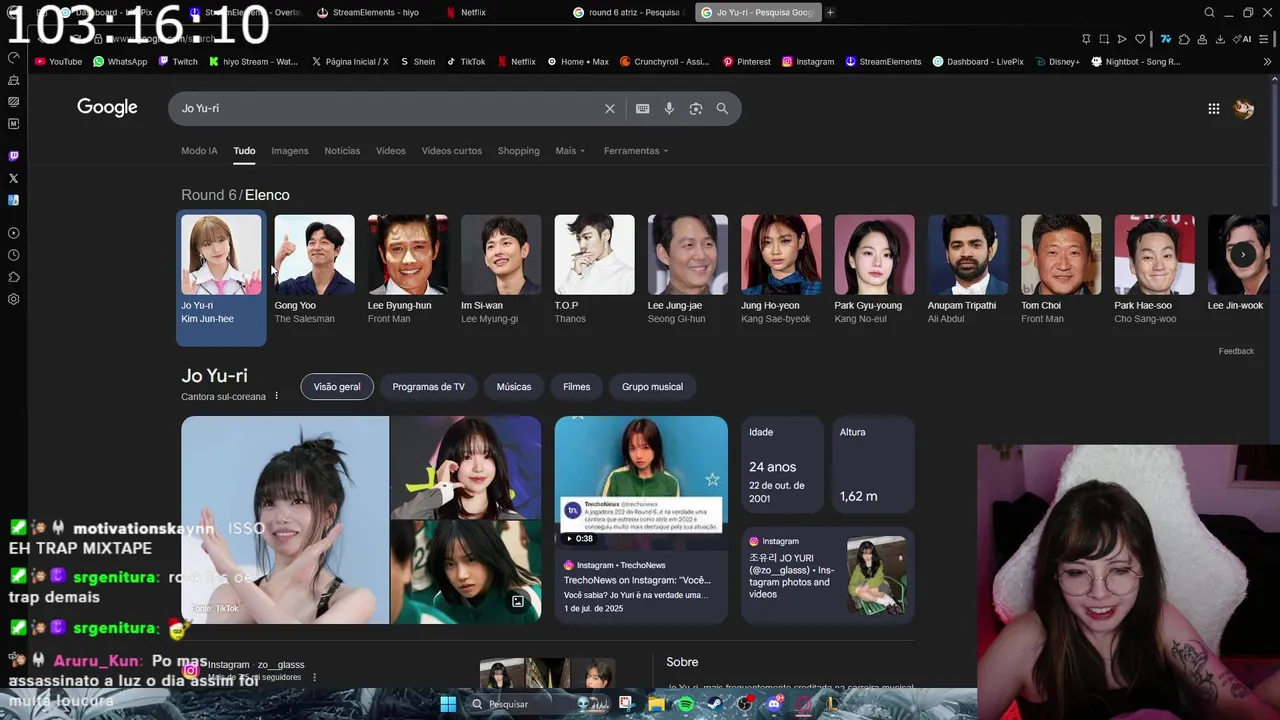Open the TrechoNews Instagram video result
The image size is (1280, 720).
tap(641, 520)
